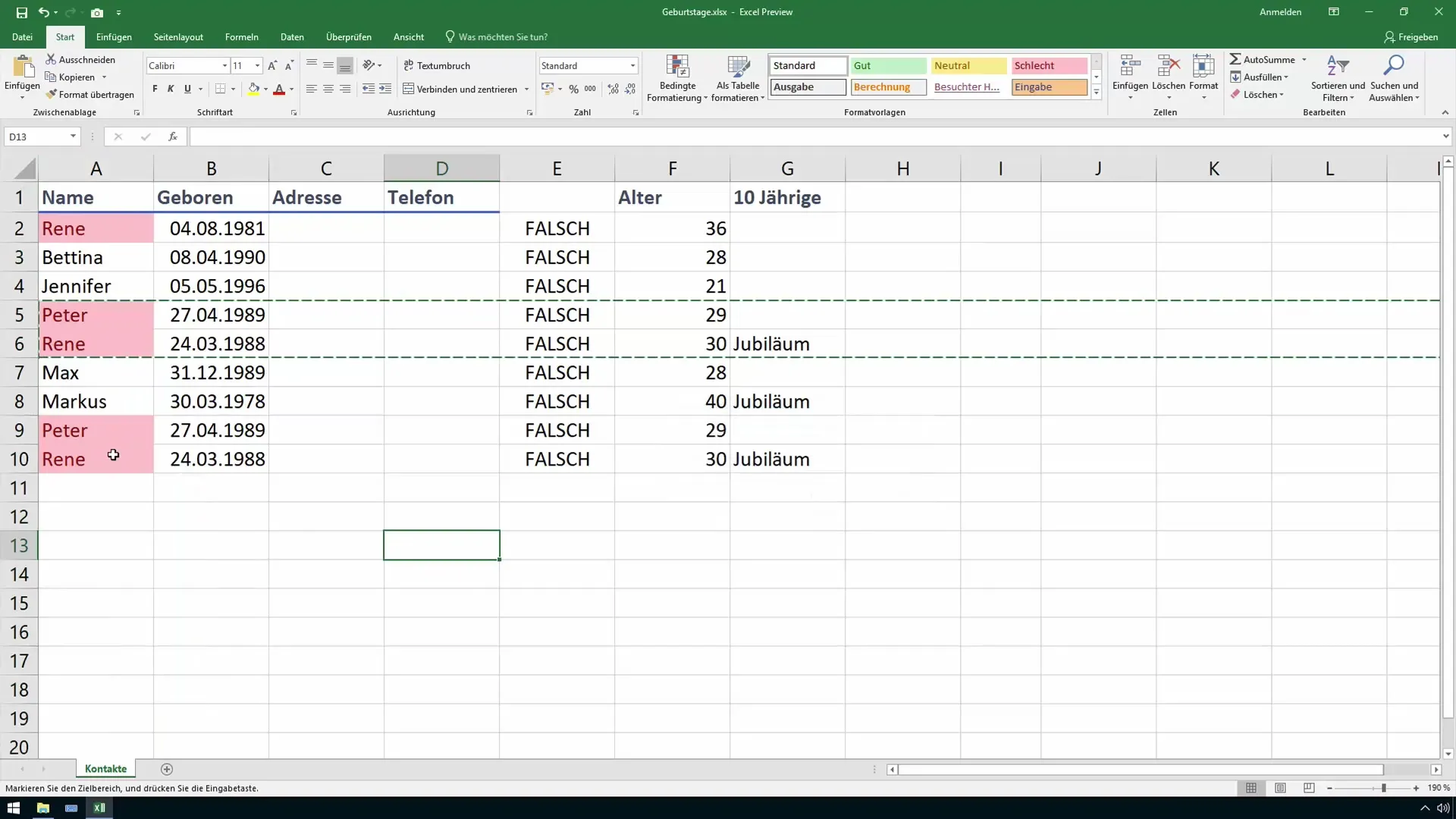Open font size 11 dropdown
Image resolution: width=1456 pixels, height=819 pixels.
click(x=257, y=66)
